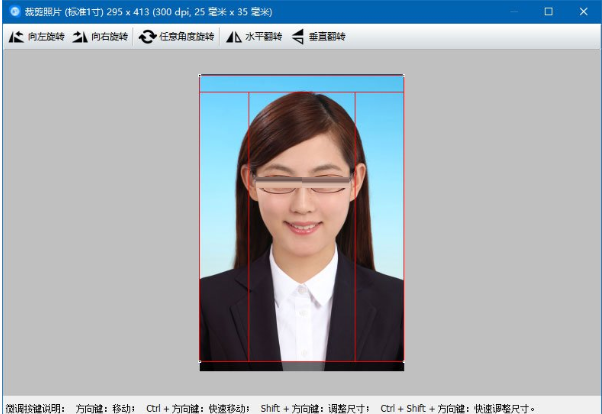The image size is (602, 414).
Task: Click the horizontal flip triangle icon
Action: tap(233, 37)
